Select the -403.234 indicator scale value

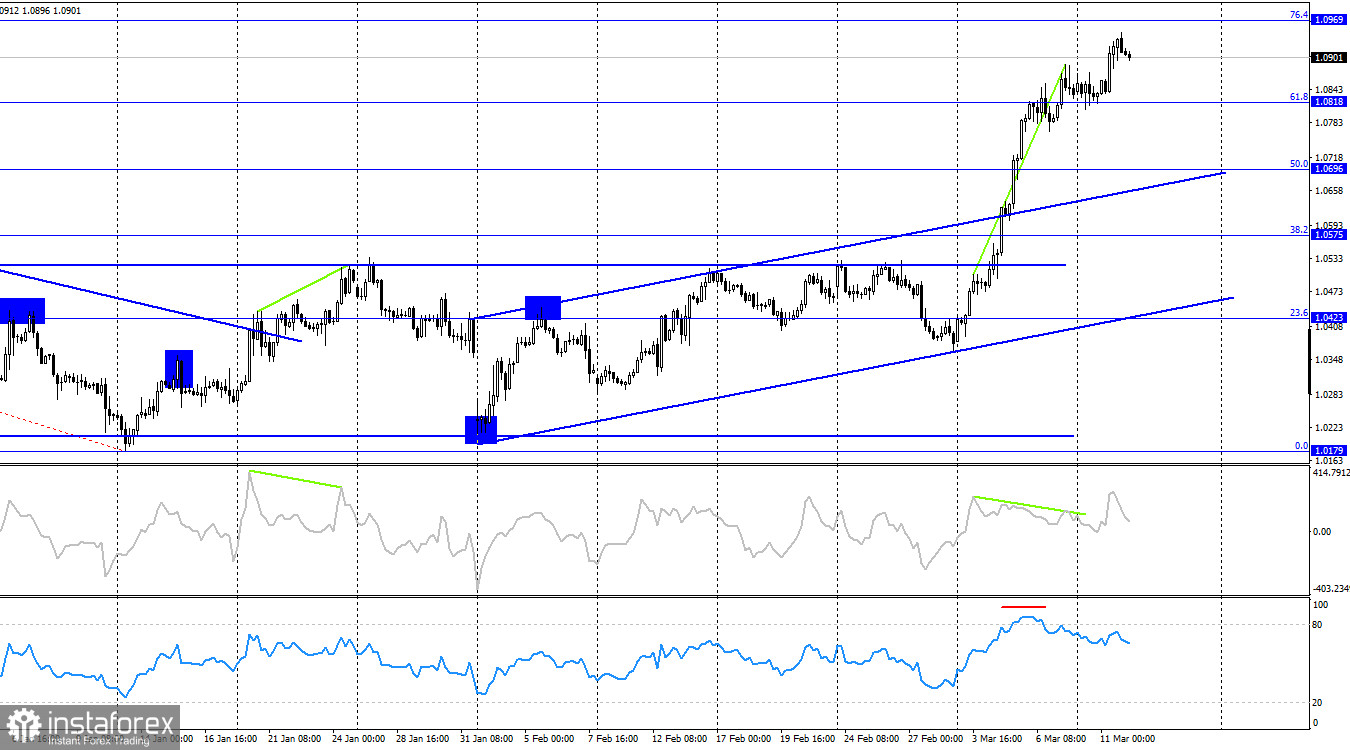[x=1332, y=589]
